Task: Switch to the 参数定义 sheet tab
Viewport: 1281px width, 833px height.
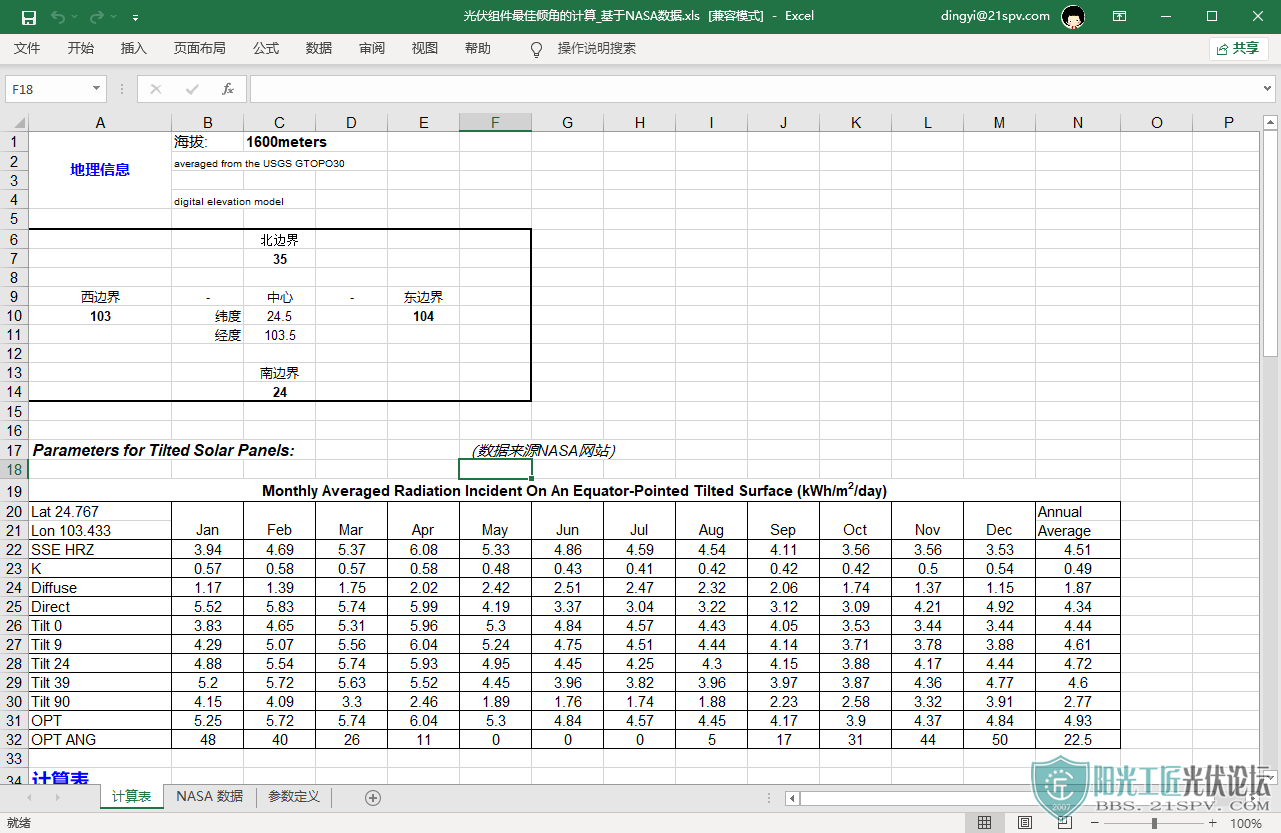Action: tap(294, 797)
